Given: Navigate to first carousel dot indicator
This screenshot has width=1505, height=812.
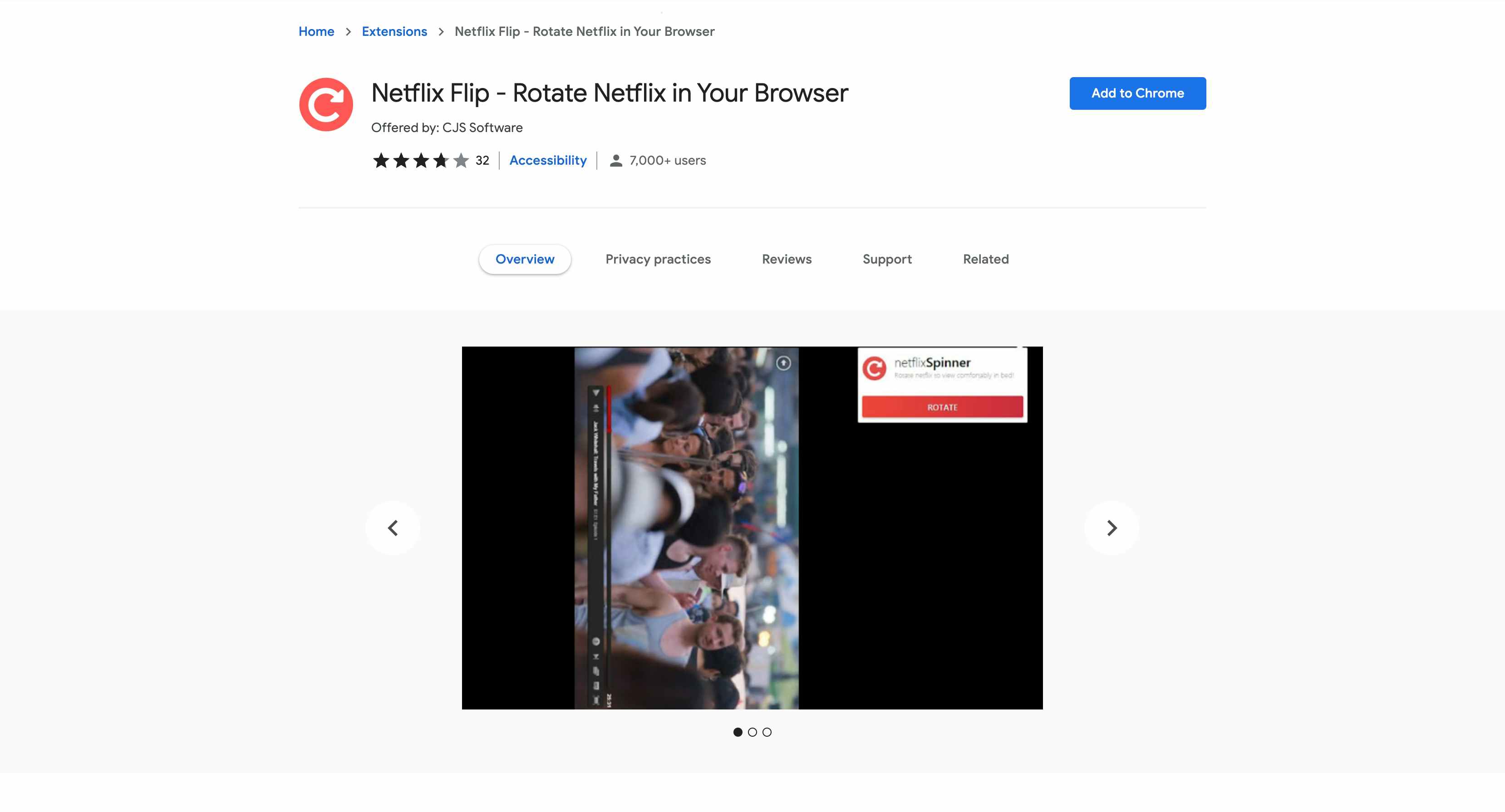Looking at the screenshot, I should pyautogui.click(x=737, y=732).
